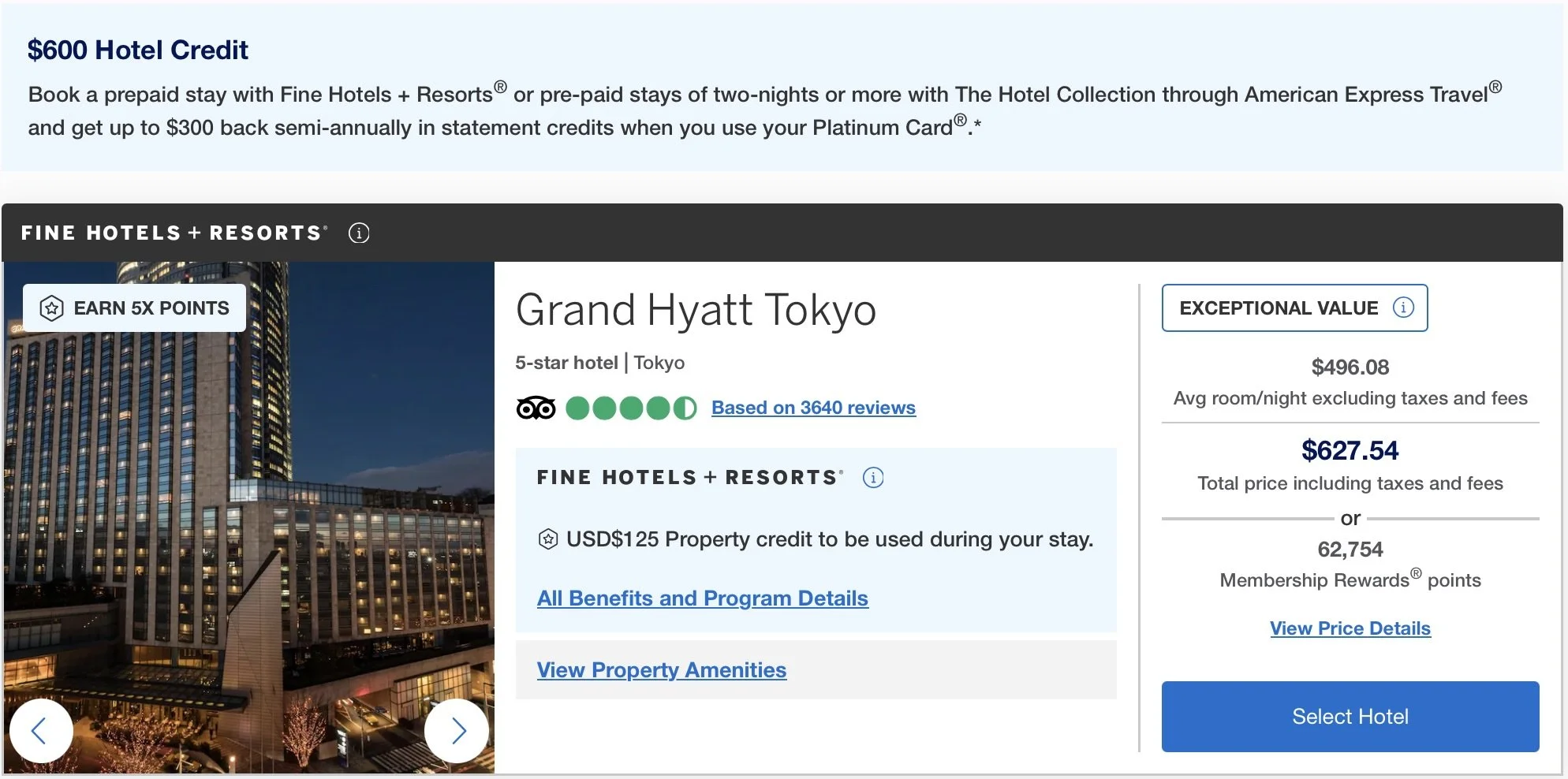
Task: Click the Grand Hyatt Tokyo hotel name
Action: (696, 310)
